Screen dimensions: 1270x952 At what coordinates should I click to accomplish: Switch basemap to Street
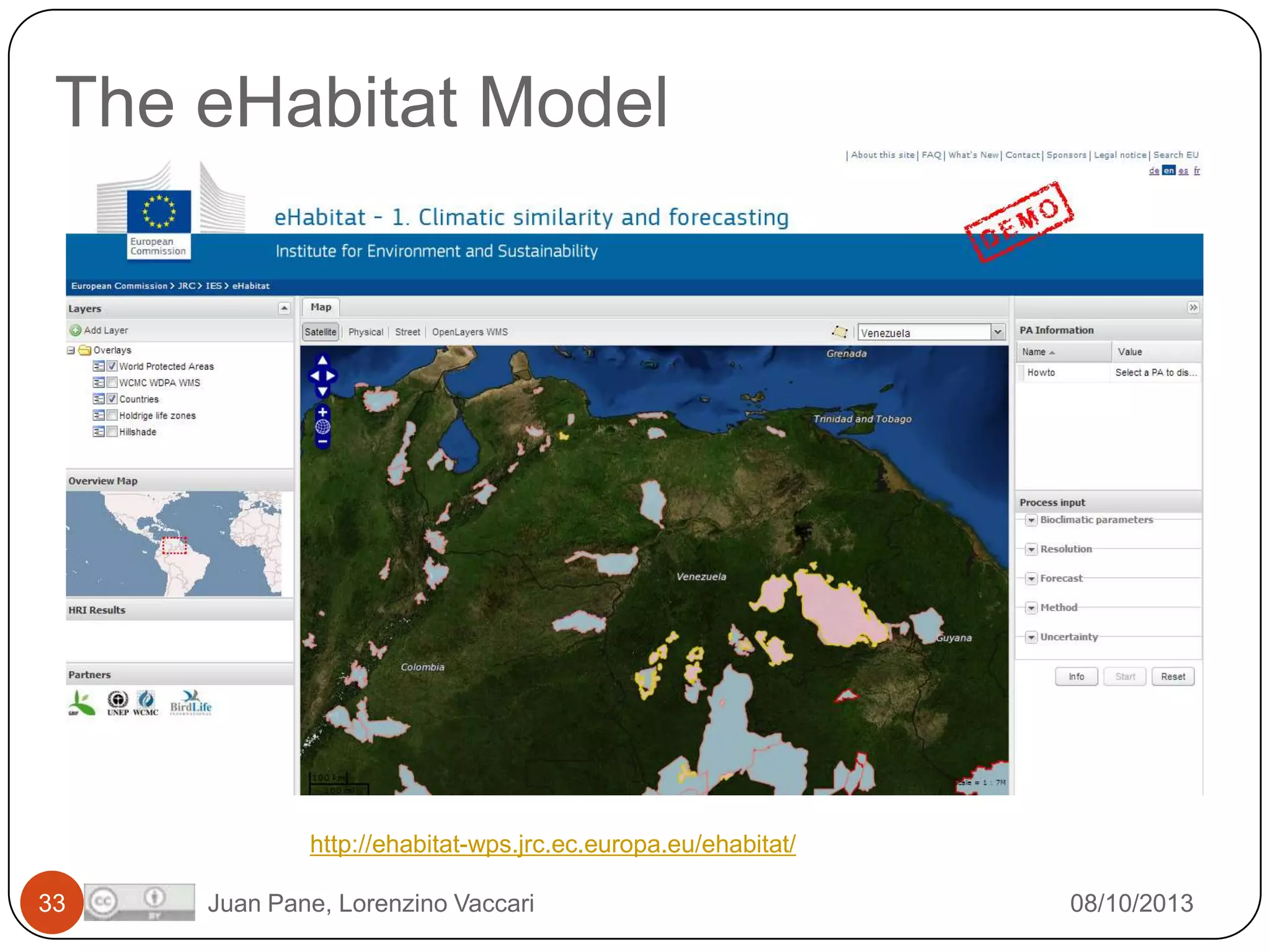tap(407, 332)
